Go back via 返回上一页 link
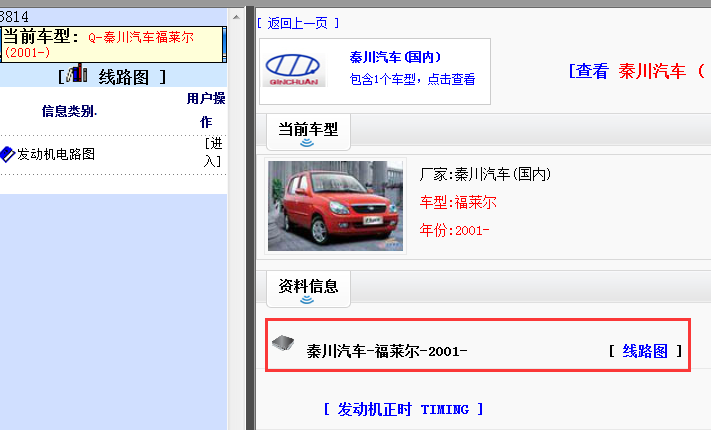Image resolution: width=711 pixels, height=430 pixels. [x=297, y=23]
